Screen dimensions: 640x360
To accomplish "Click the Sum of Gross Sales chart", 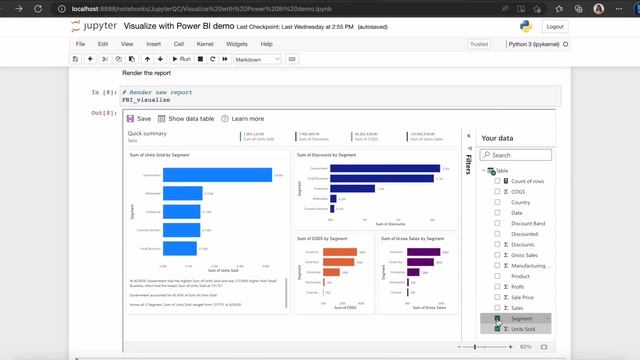I will pos(418,273).
